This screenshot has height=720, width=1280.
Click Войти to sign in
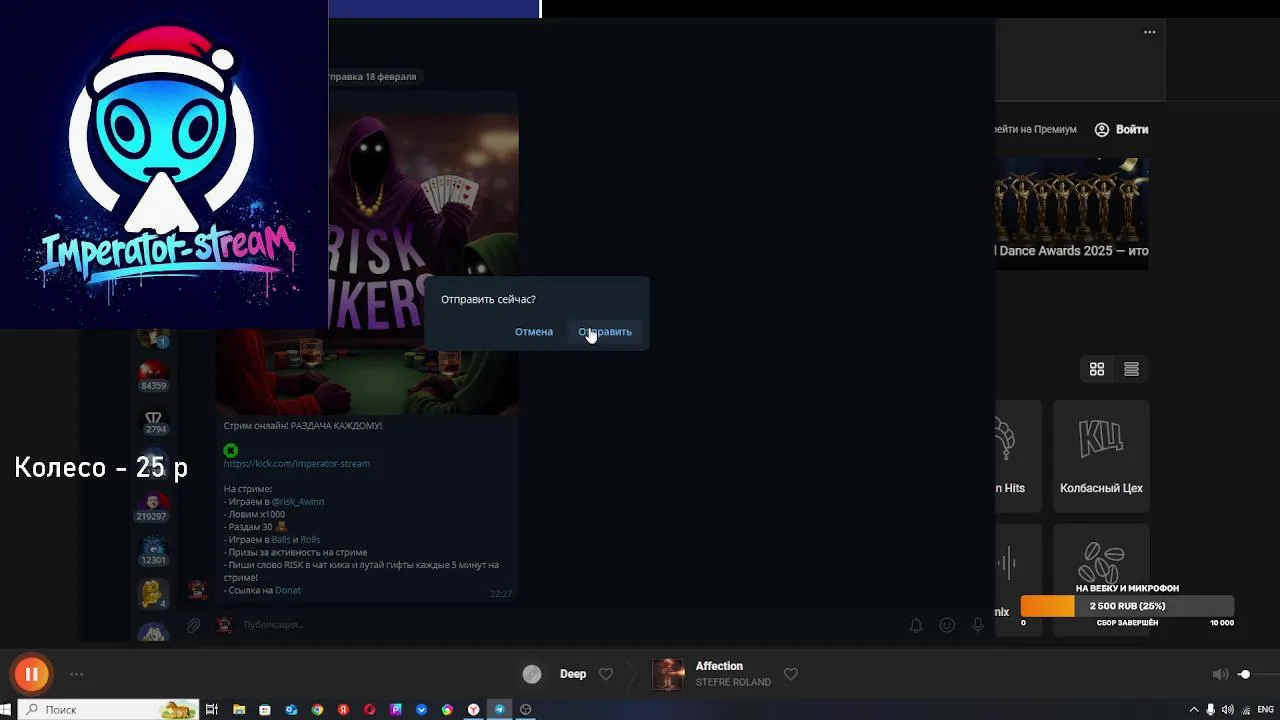pos(1121,129)
